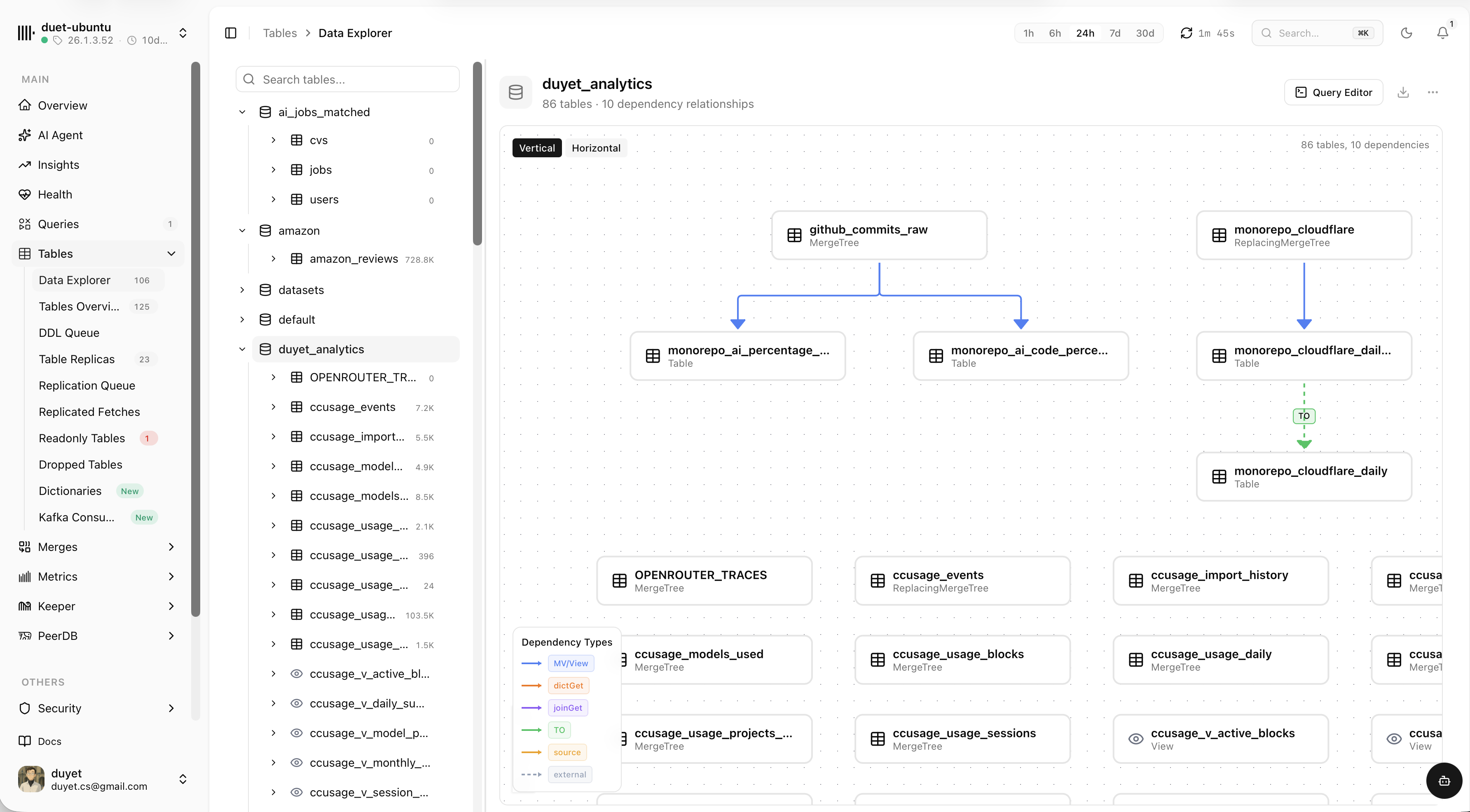1470x812 pixels.
Task: Click the duyet_analytics database header icon
Action: coord(516,92)
